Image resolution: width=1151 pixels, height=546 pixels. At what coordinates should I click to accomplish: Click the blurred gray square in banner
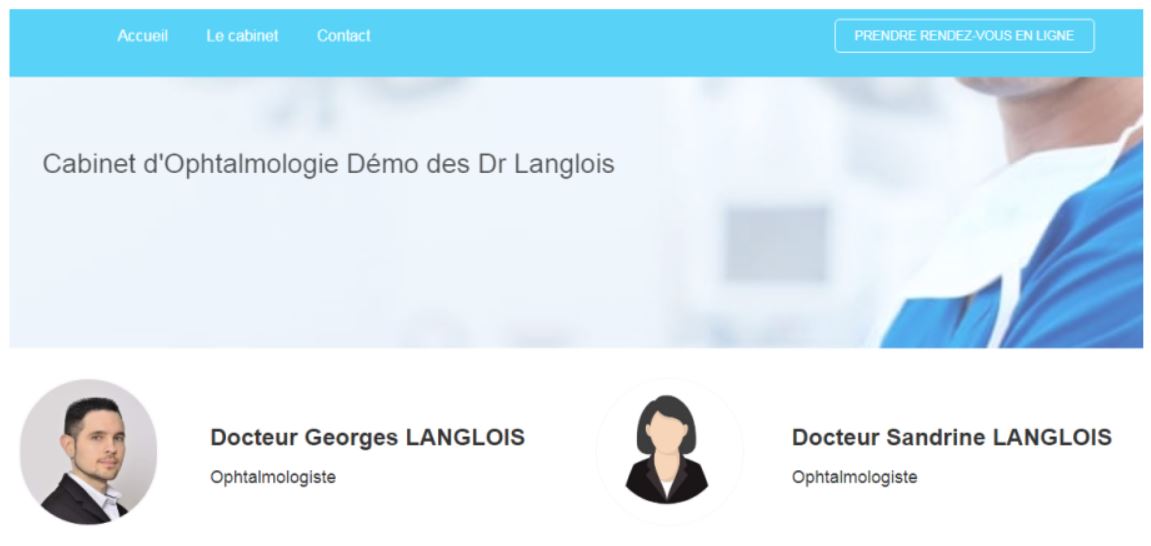click(777, 244)
